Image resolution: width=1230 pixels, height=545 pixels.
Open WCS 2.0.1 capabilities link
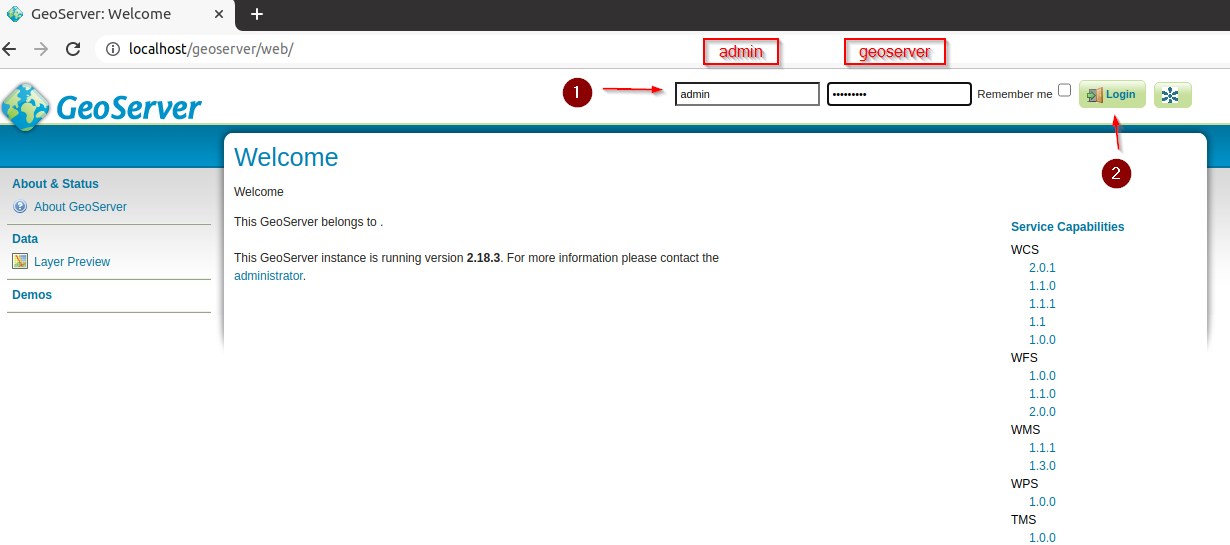point(1042,268)
